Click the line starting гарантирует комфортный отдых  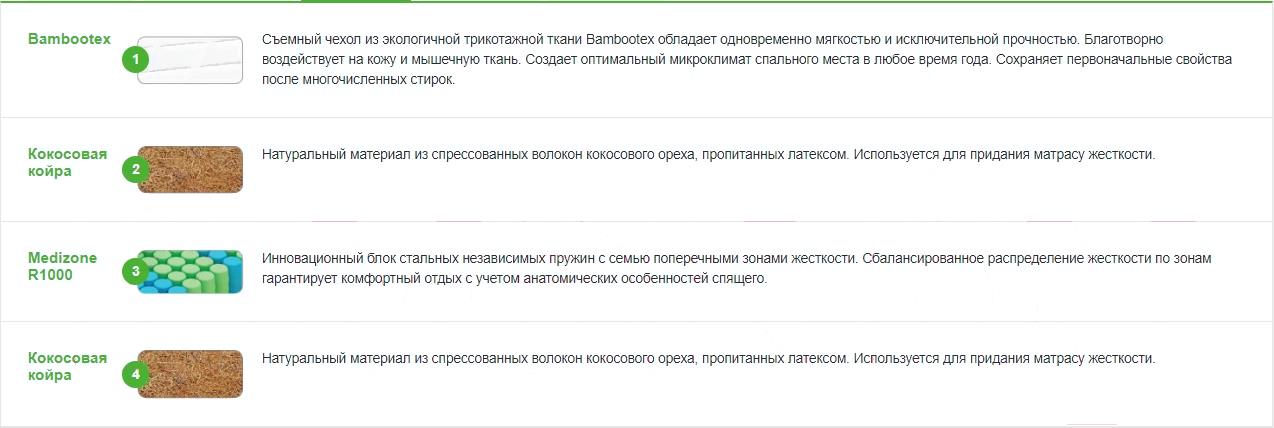tap(514, 278)
